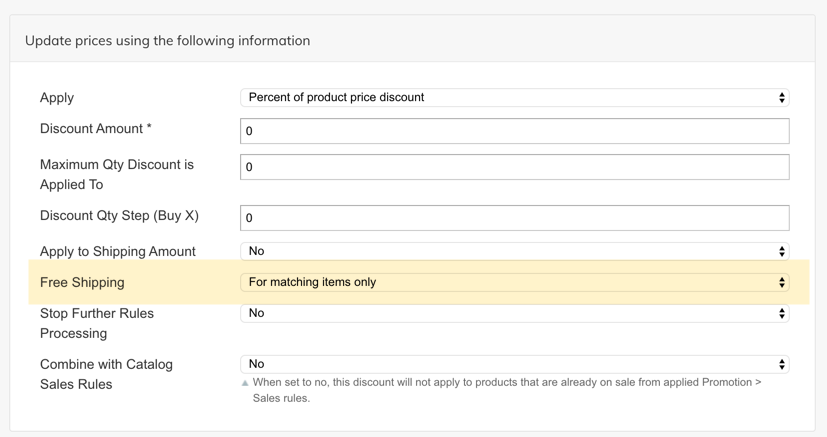Select the Discount Qty Step (Buy X) field
The height and width of the screenshot is (437, 827).
coord(514,218)
